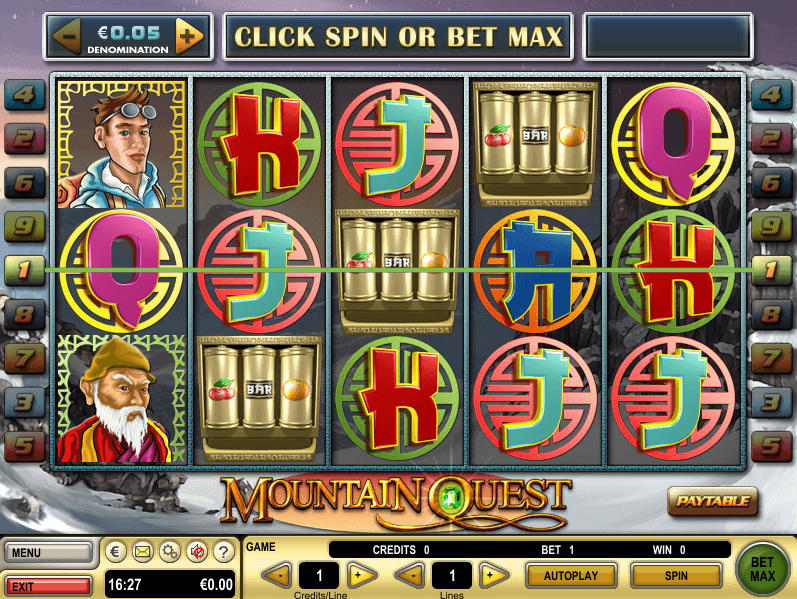Click the red EXIT button
Screen dimensions: 797x599
click(x=48, y=586)
